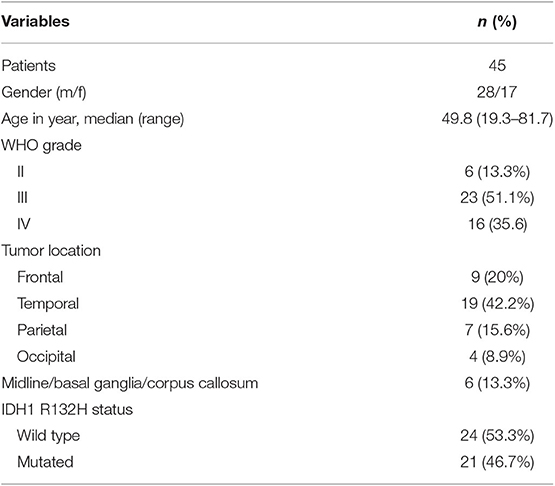The width and height of the screenshot is (555, 486).
Task: Click the IDH1 R132H status heading
Action: (x=67, y=410)
